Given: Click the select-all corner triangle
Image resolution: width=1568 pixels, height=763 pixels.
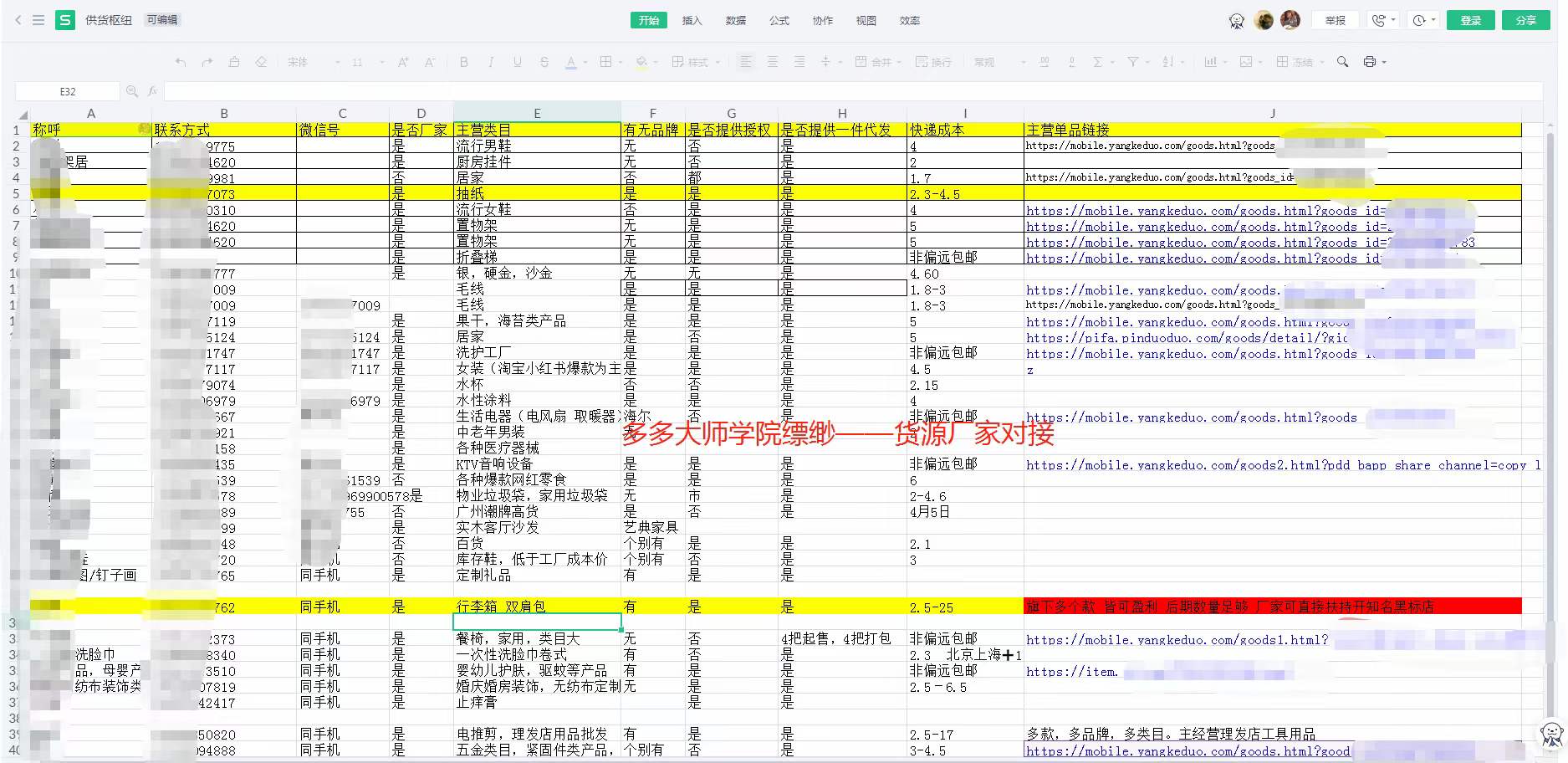Looking at the screenshot, I should pyautogui.click(x=23, y=114).
